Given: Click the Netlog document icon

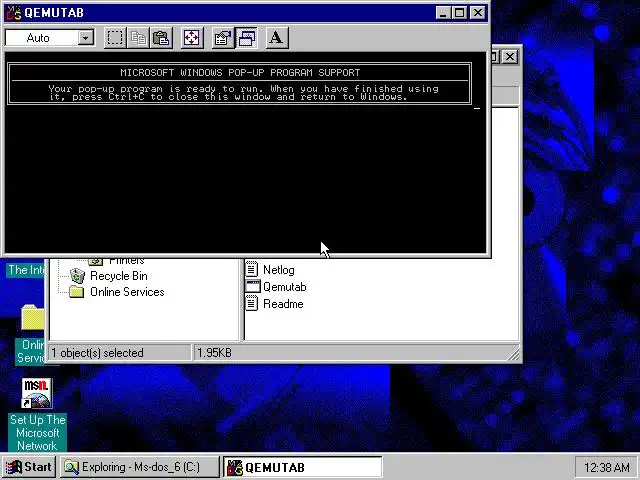Looking at the screenshot, I should tap(252, 269).
